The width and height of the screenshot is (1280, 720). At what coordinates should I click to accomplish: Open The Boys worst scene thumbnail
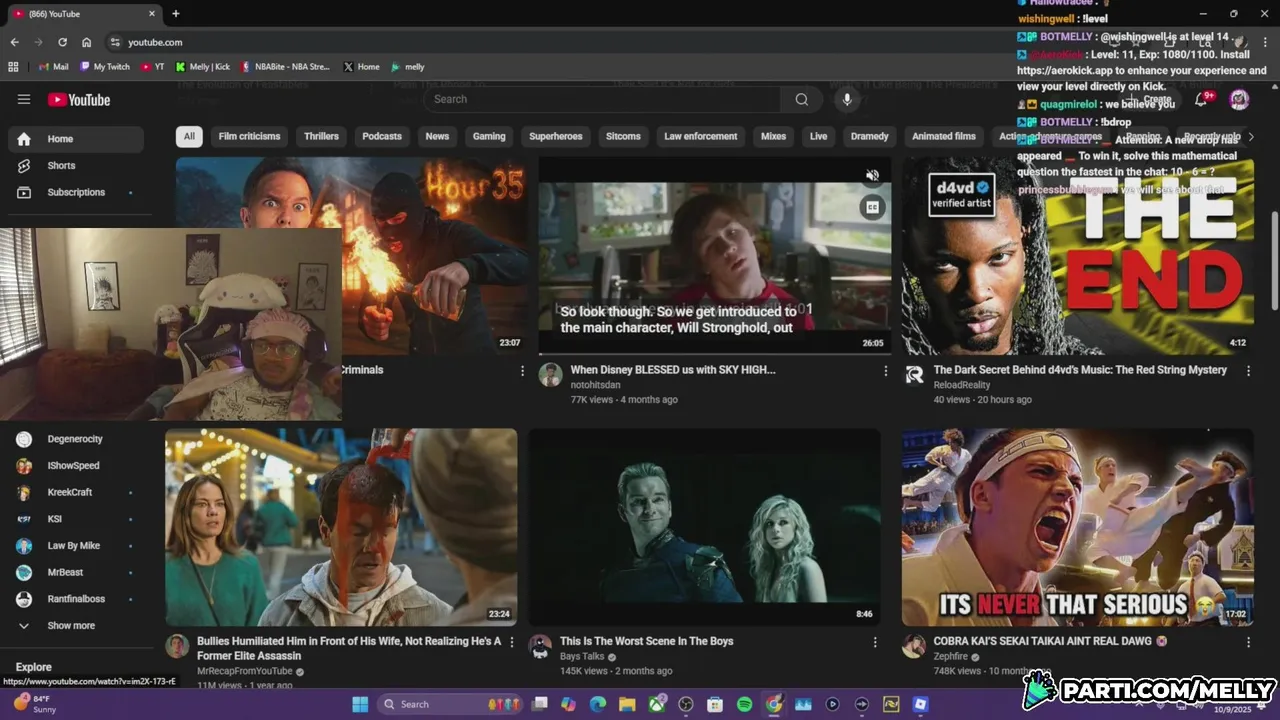point(705,527)
